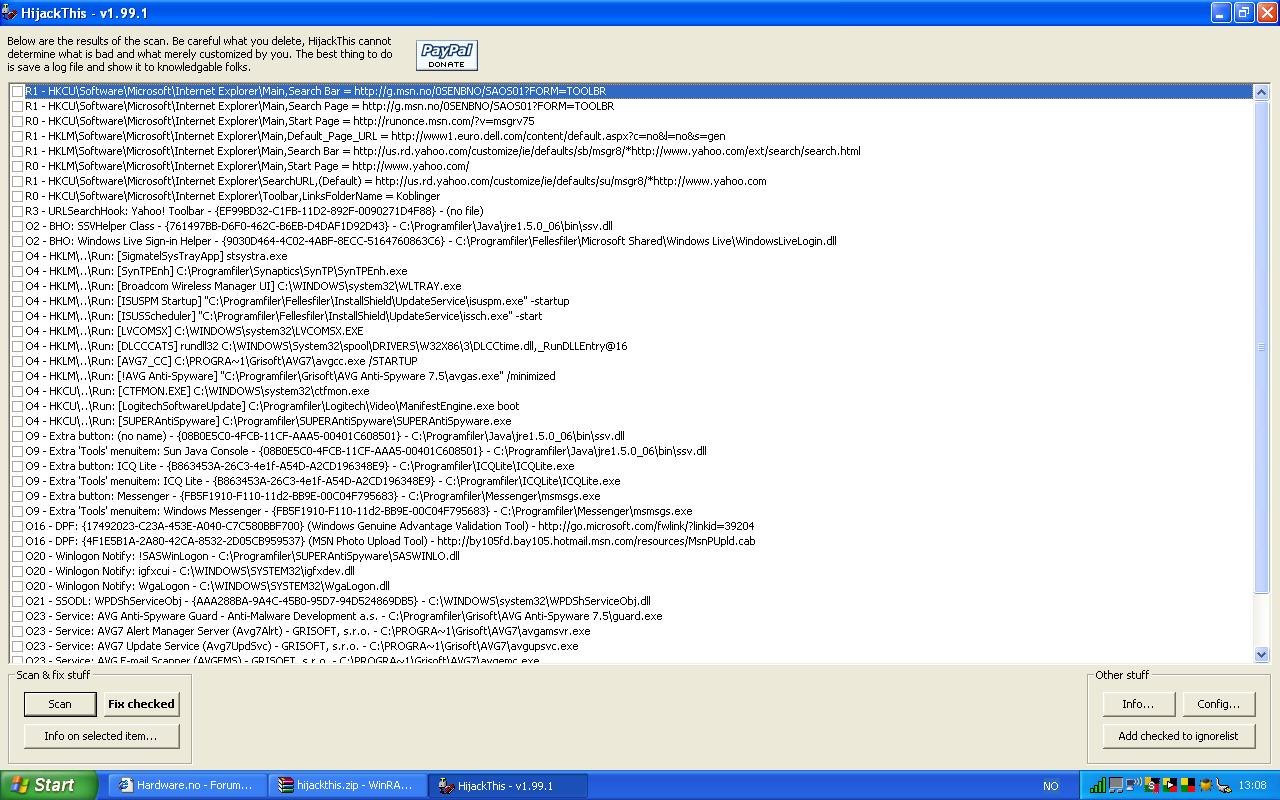Check the O4 ISUSPM Startup entry
Screen dimensions: 1280x800
point(18,301)
